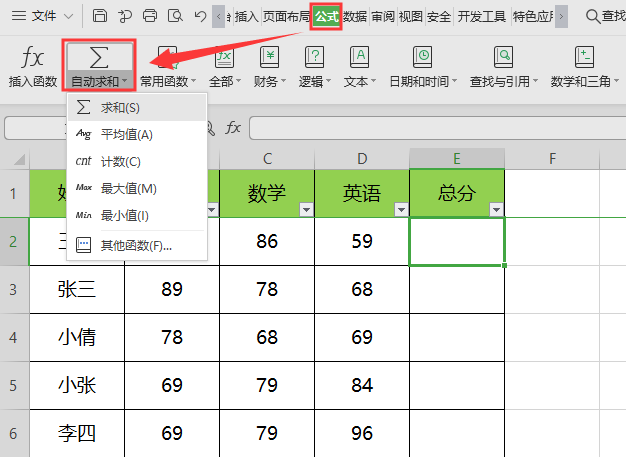Click the Save icon in quick toolbar
The image size is (626, 457).
pyautogui.click(x=99, y=16)
